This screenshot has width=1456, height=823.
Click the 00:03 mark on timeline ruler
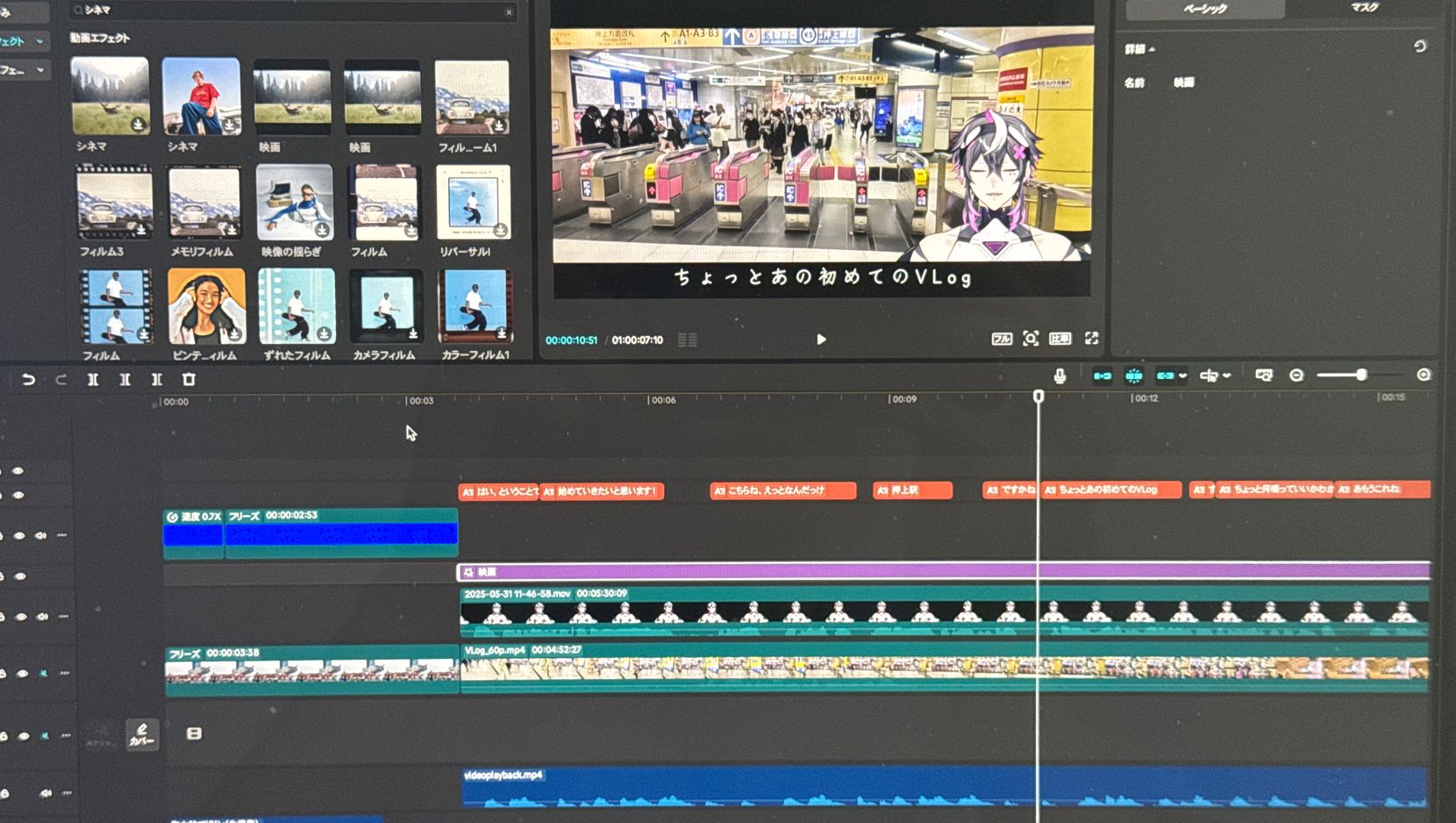(x=420, y=400)
